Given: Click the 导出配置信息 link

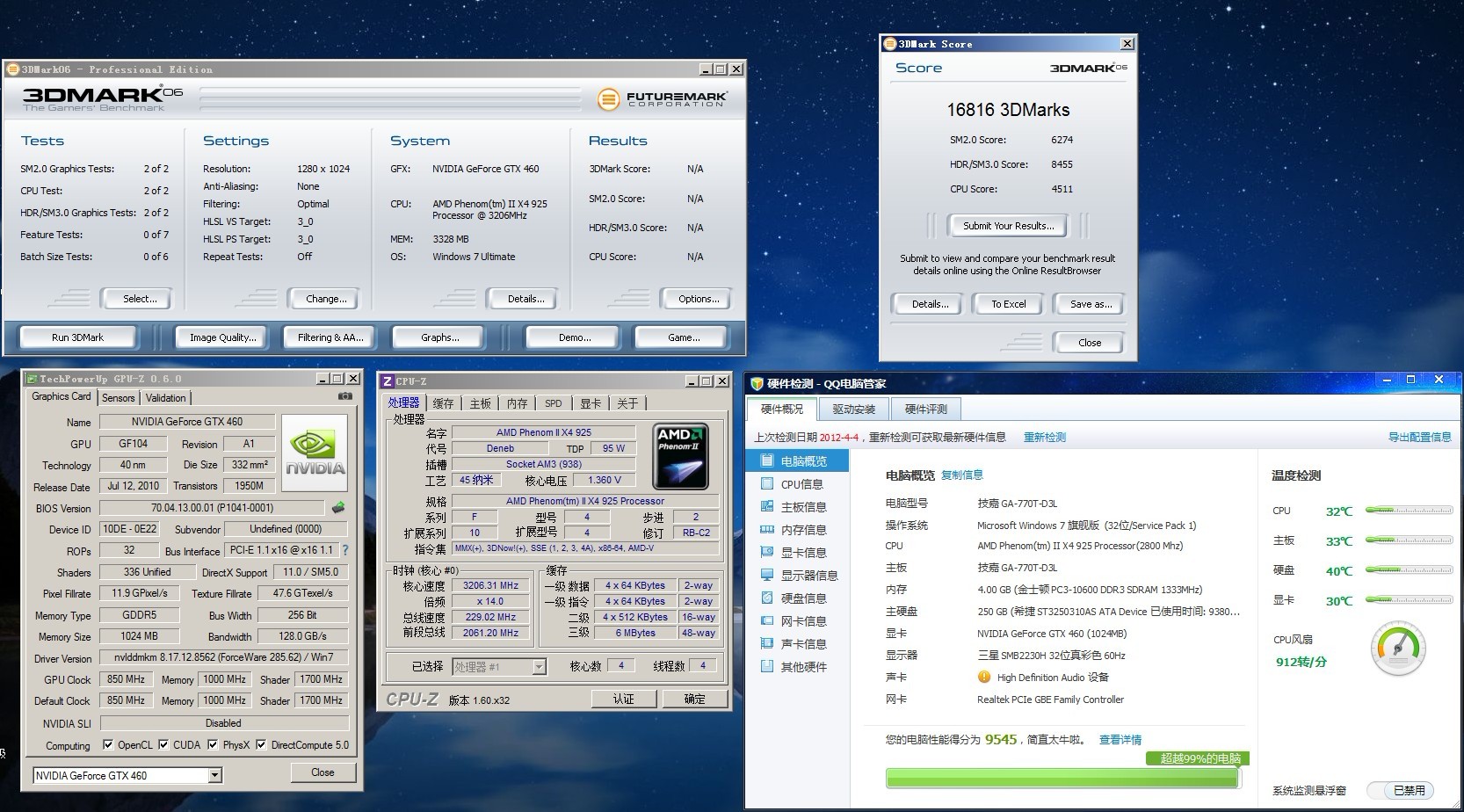Looking at the screenshot, I should coord(1420,437).
